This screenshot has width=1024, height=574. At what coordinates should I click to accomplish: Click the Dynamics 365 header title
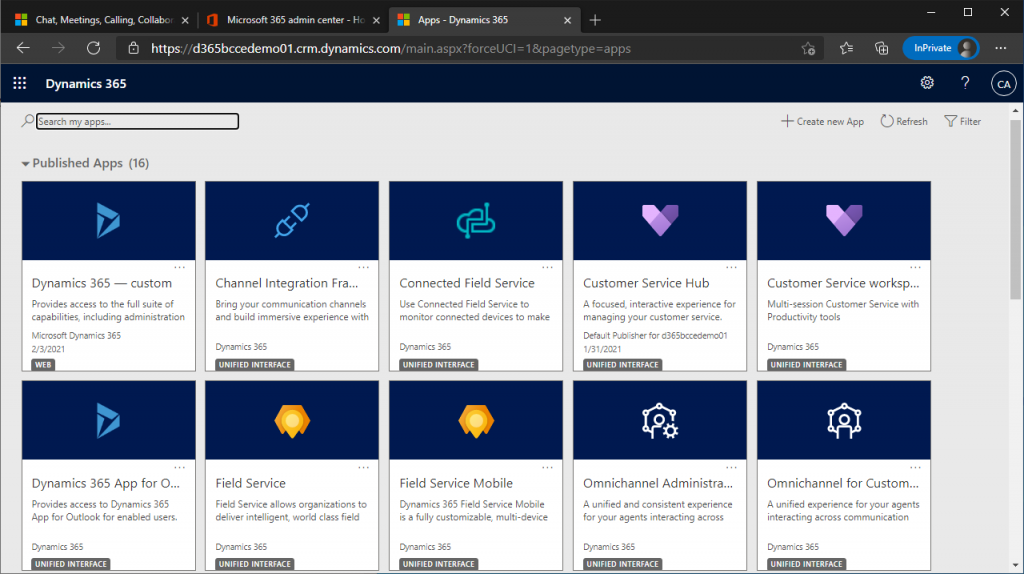point(86,84)
